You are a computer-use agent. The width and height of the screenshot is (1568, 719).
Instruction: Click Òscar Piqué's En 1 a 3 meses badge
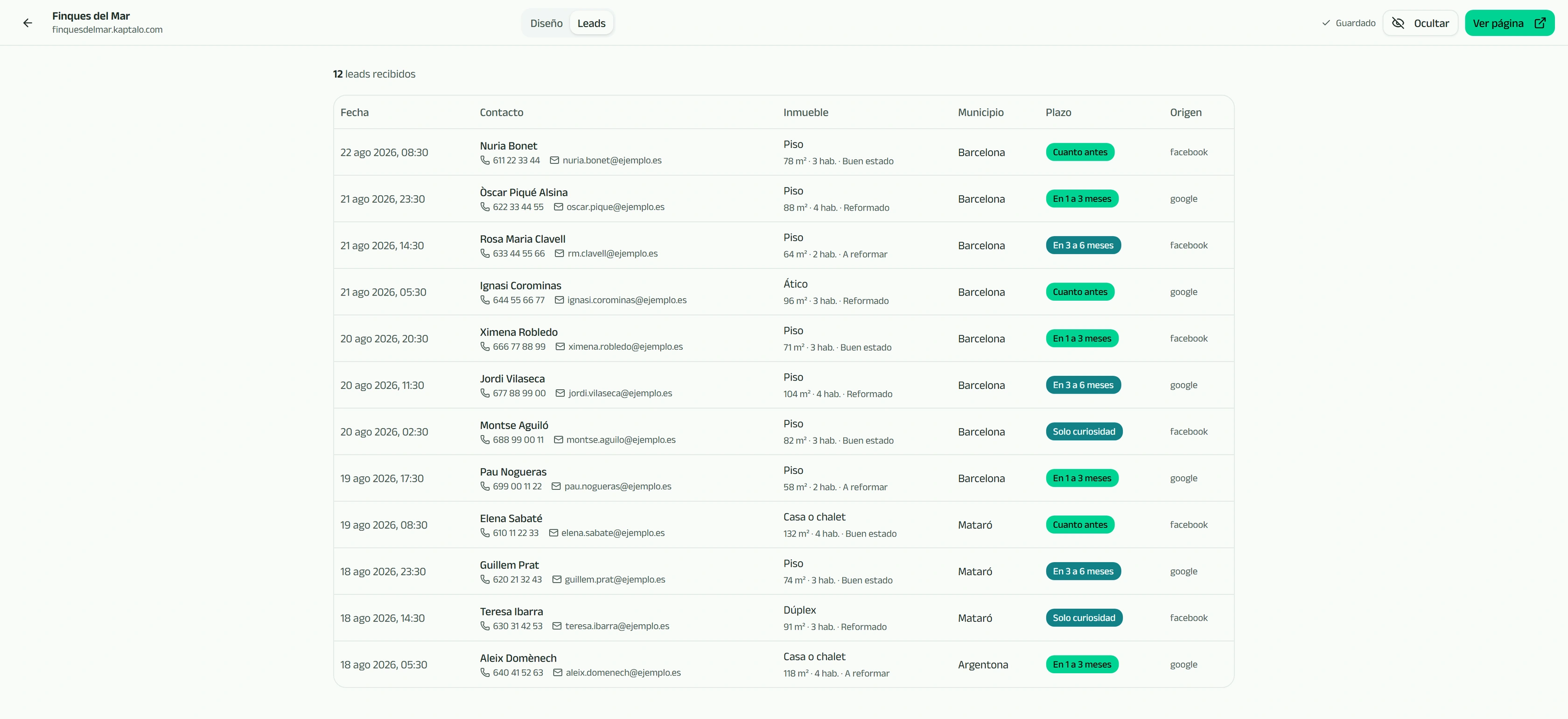(1082, 199)
